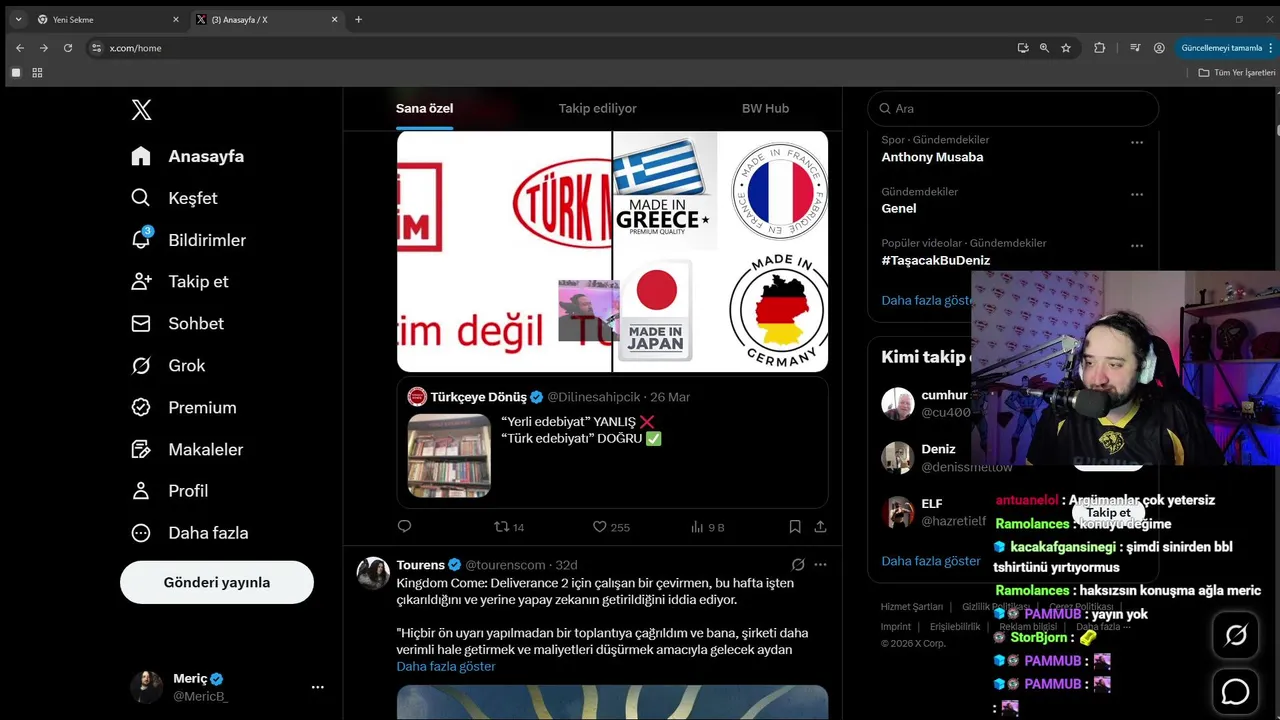This screenshot has width=1280, height=720.
Task: Click the Ara search field
Action: [x=1013, y=108]
